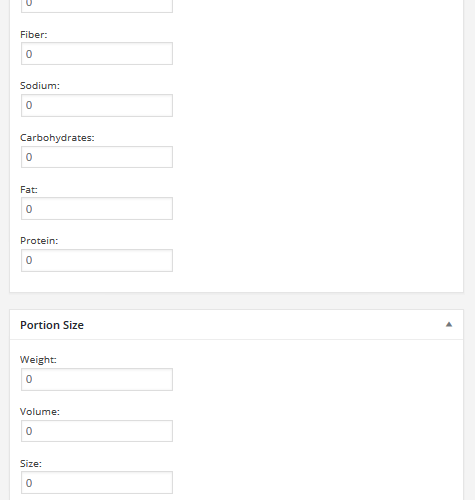Click the Carbohydrates label
This screenshot has height=500, width=475.
point(57,138)
